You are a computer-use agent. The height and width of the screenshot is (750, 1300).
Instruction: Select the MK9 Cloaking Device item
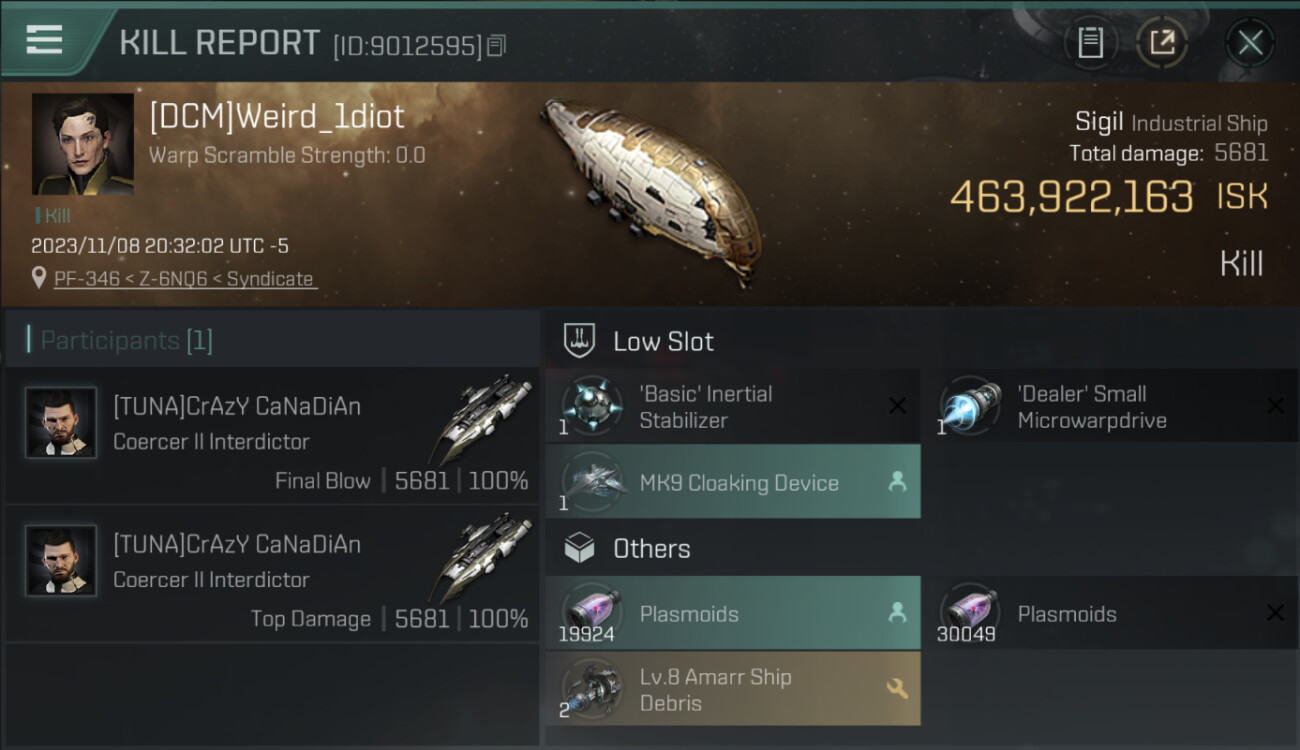[733, 482]
